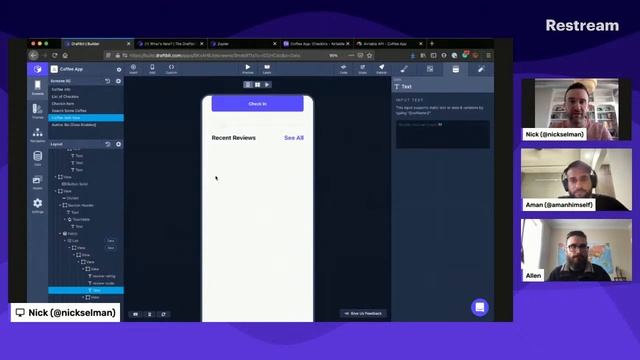The image size is (640, 360).
Task: Click the Input Text field
Action: [x=443, y=134]
